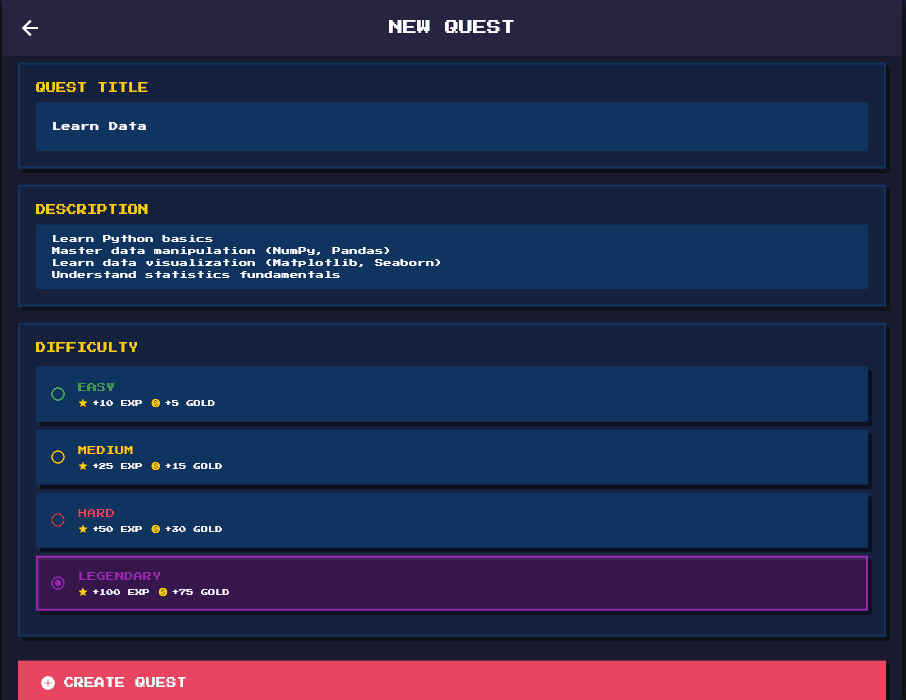
Task: Click the LEGENDARY difficulty label
Action: click(120, 576)
